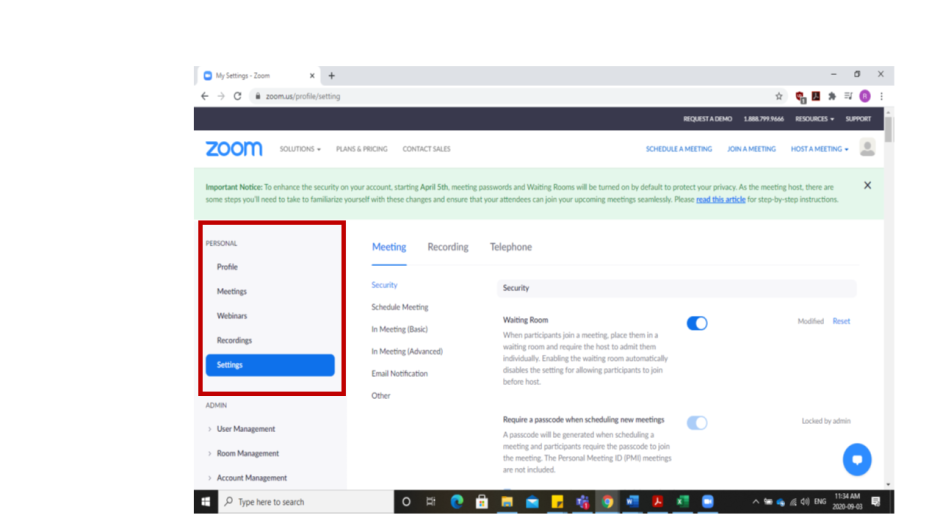Open File Explorer from taskbar

(x=507, y=501)
